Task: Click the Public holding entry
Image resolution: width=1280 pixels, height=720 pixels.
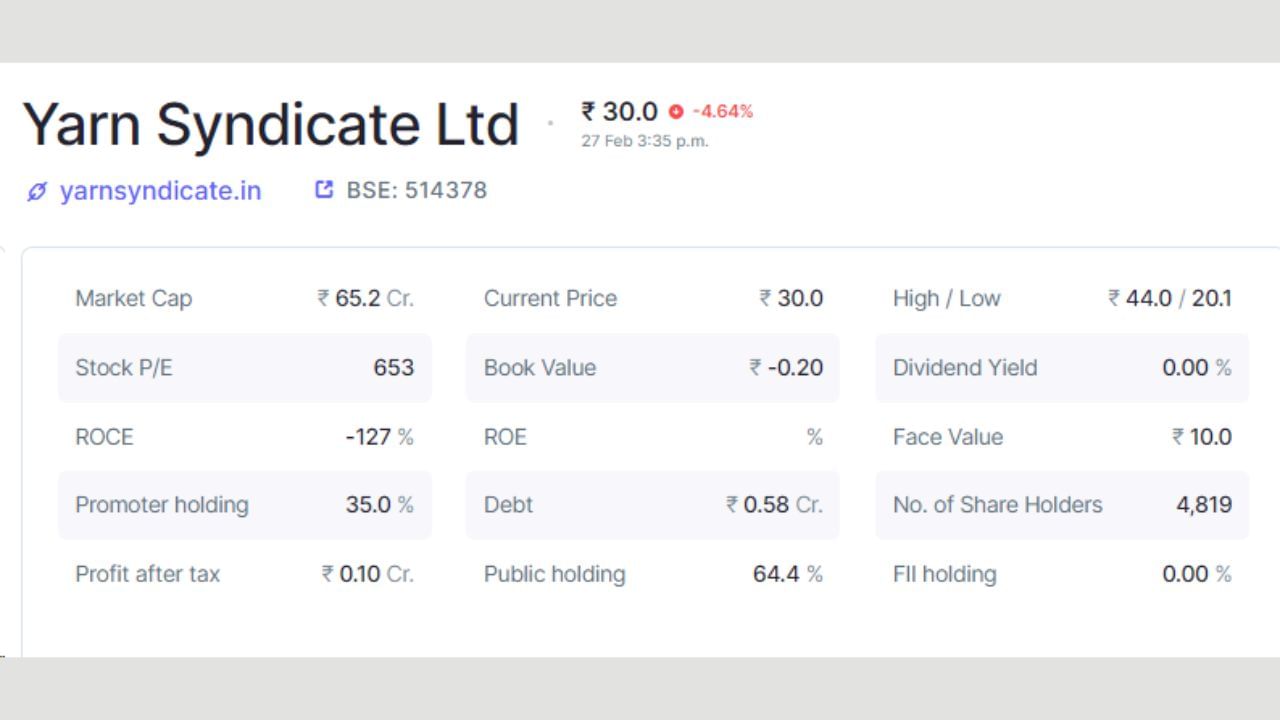Action: click(653, 574)
